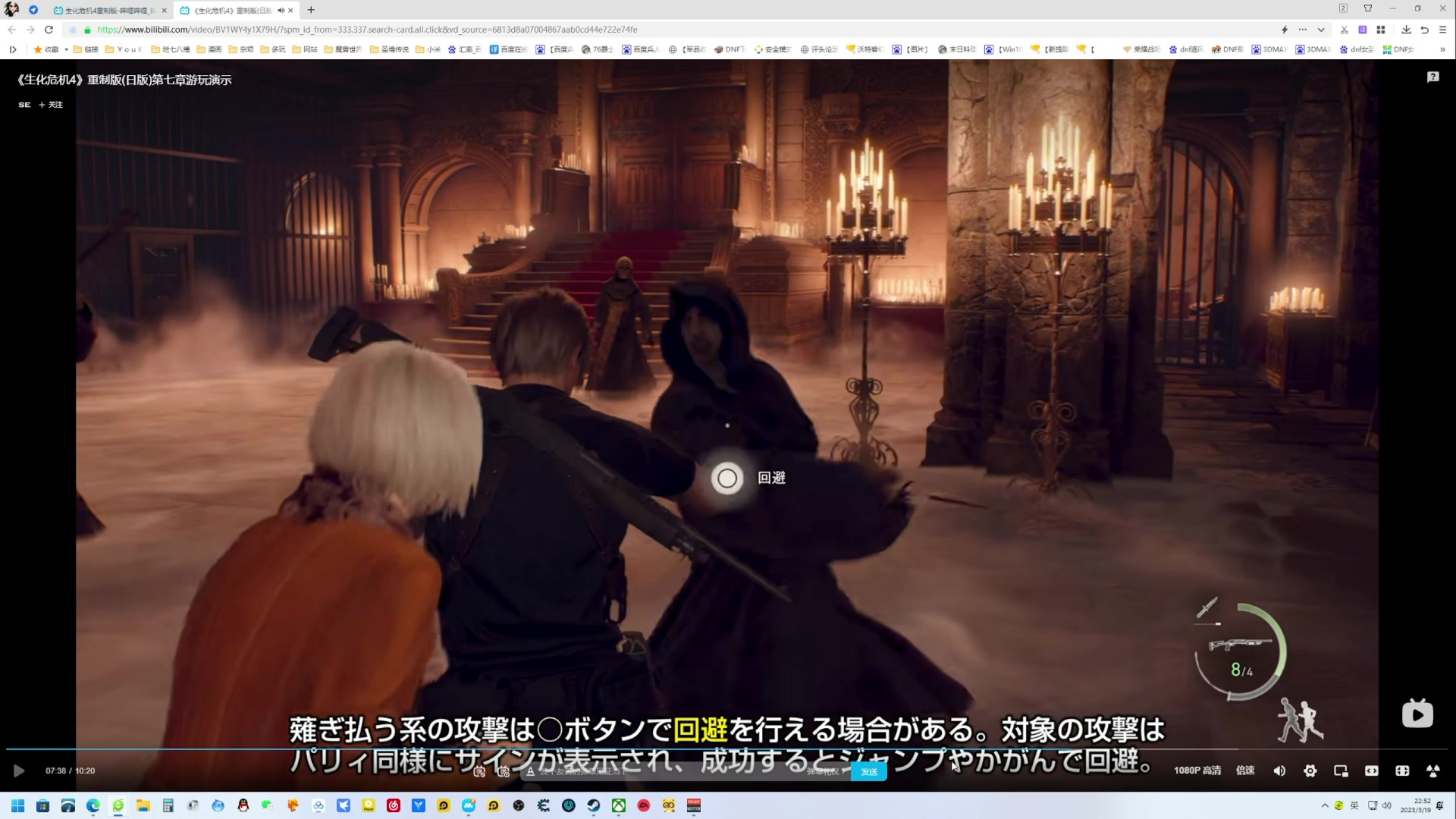Enter fullscreen with the last player icon

(x=1432, y=770)
